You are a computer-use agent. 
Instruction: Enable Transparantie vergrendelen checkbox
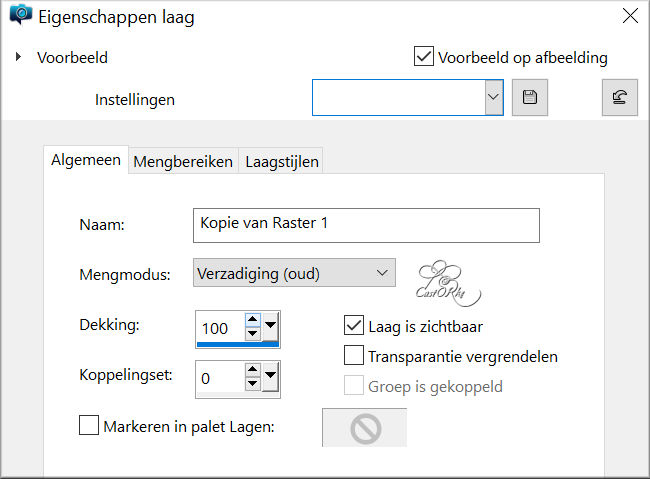[354, 355]
